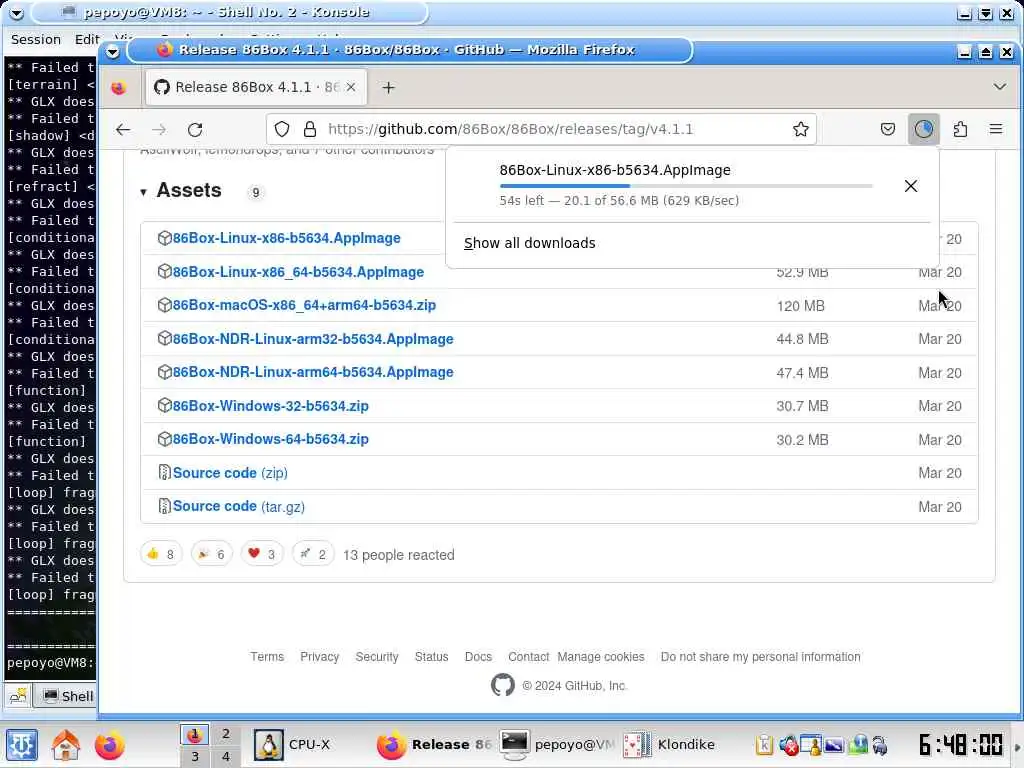The width and height of the screenshot is (1024, 768).
Task: Switch to virtual desktop 3
Action: pos(195,757)
